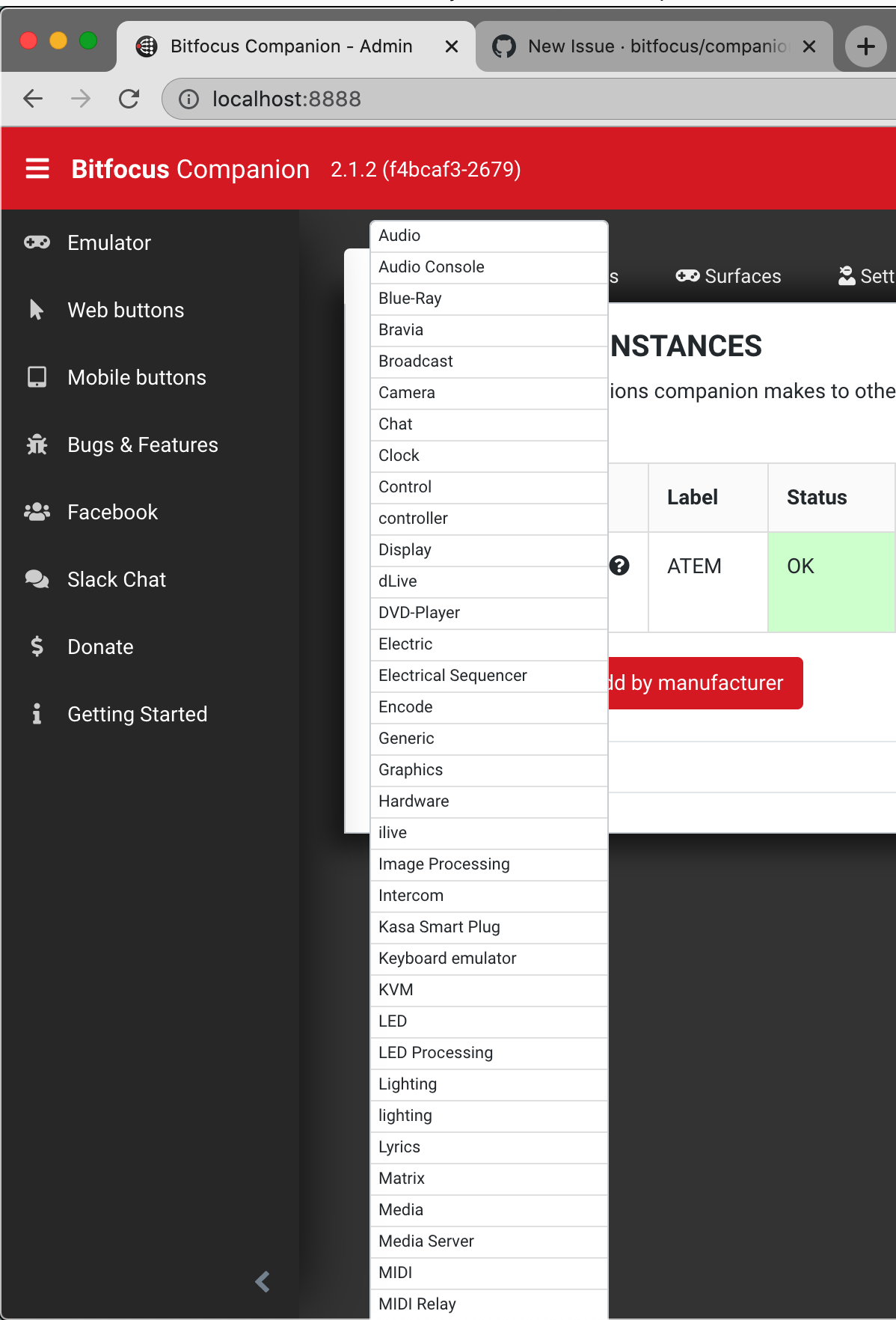896x1320 pixels.
Task: Close the New Issue GitHub tab
Action: [808, 46]
